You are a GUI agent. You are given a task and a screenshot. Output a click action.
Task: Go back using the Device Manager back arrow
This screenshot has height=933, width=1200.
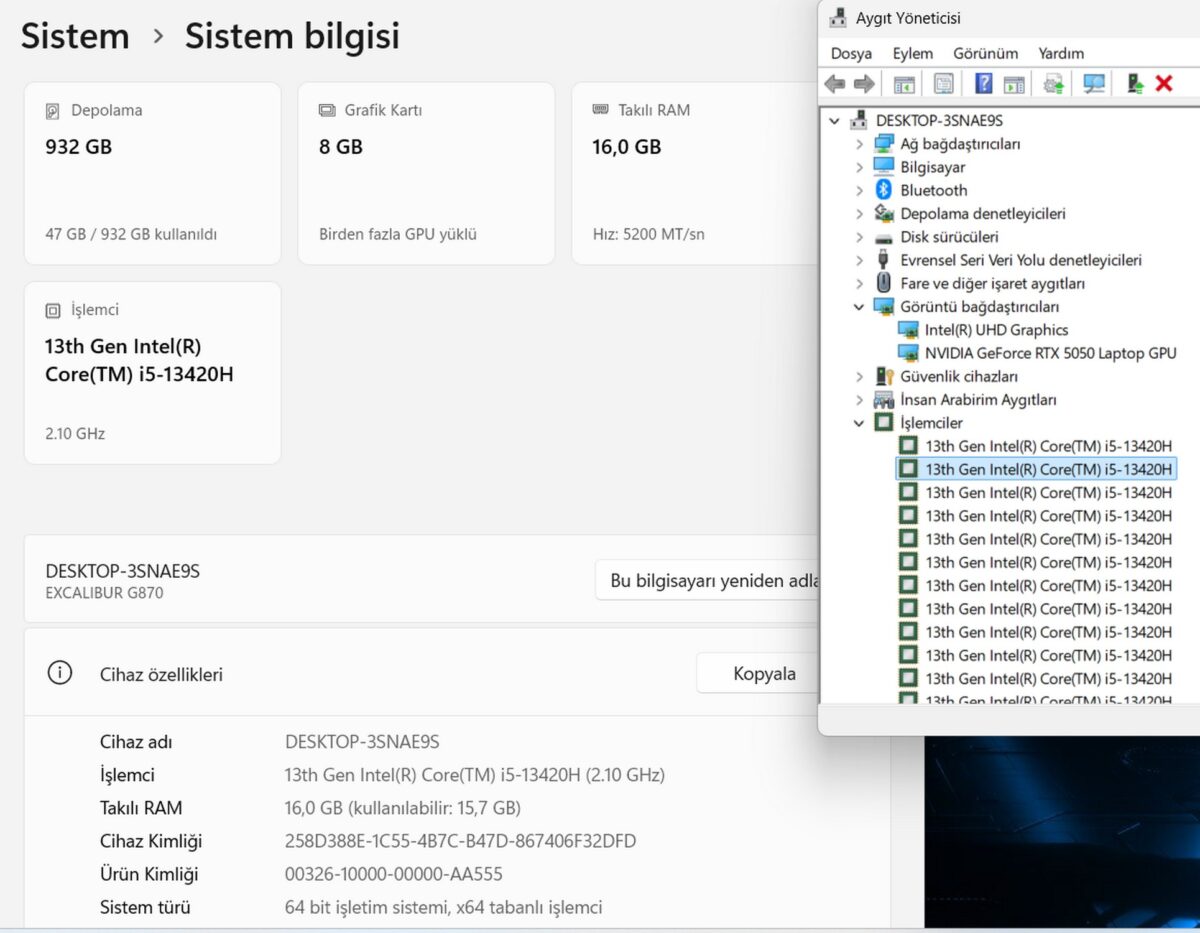pyautogui.click(x=834, y=84)
